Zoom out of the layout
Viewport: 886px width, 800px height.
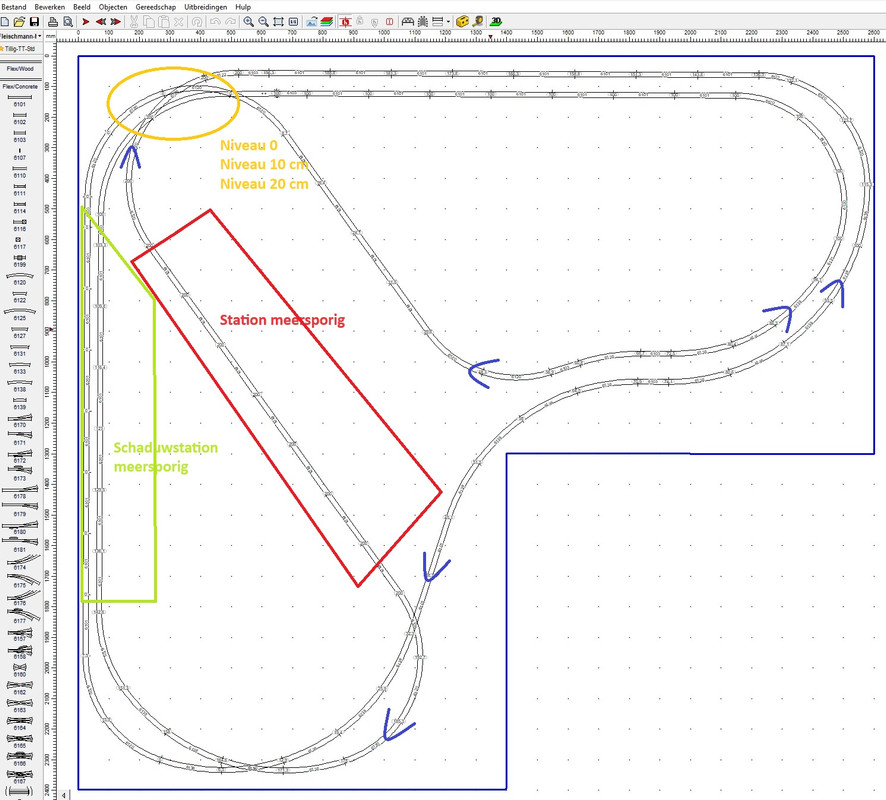point(263,22)
